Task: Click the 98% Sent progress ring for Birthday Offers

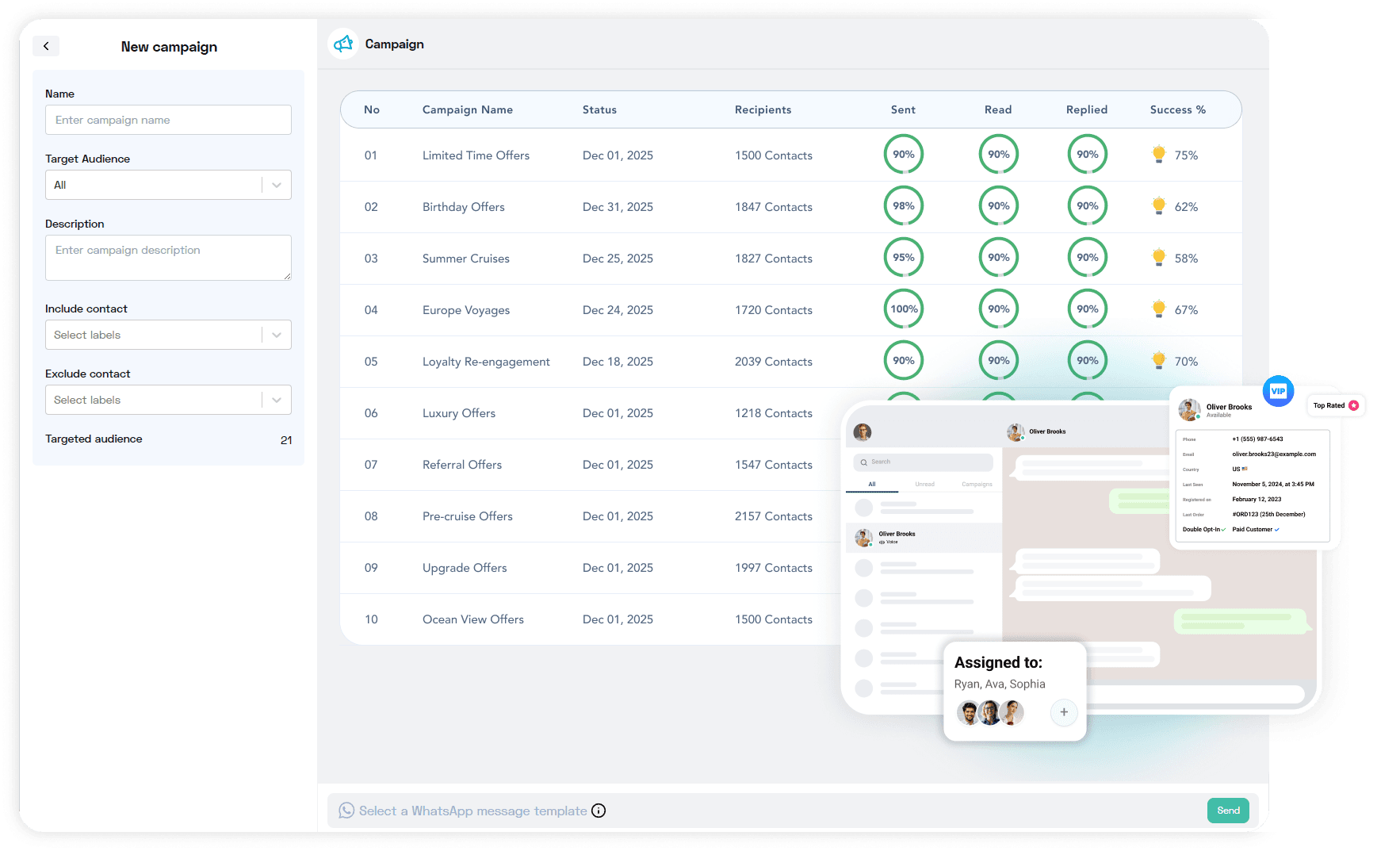Action: 904,205
